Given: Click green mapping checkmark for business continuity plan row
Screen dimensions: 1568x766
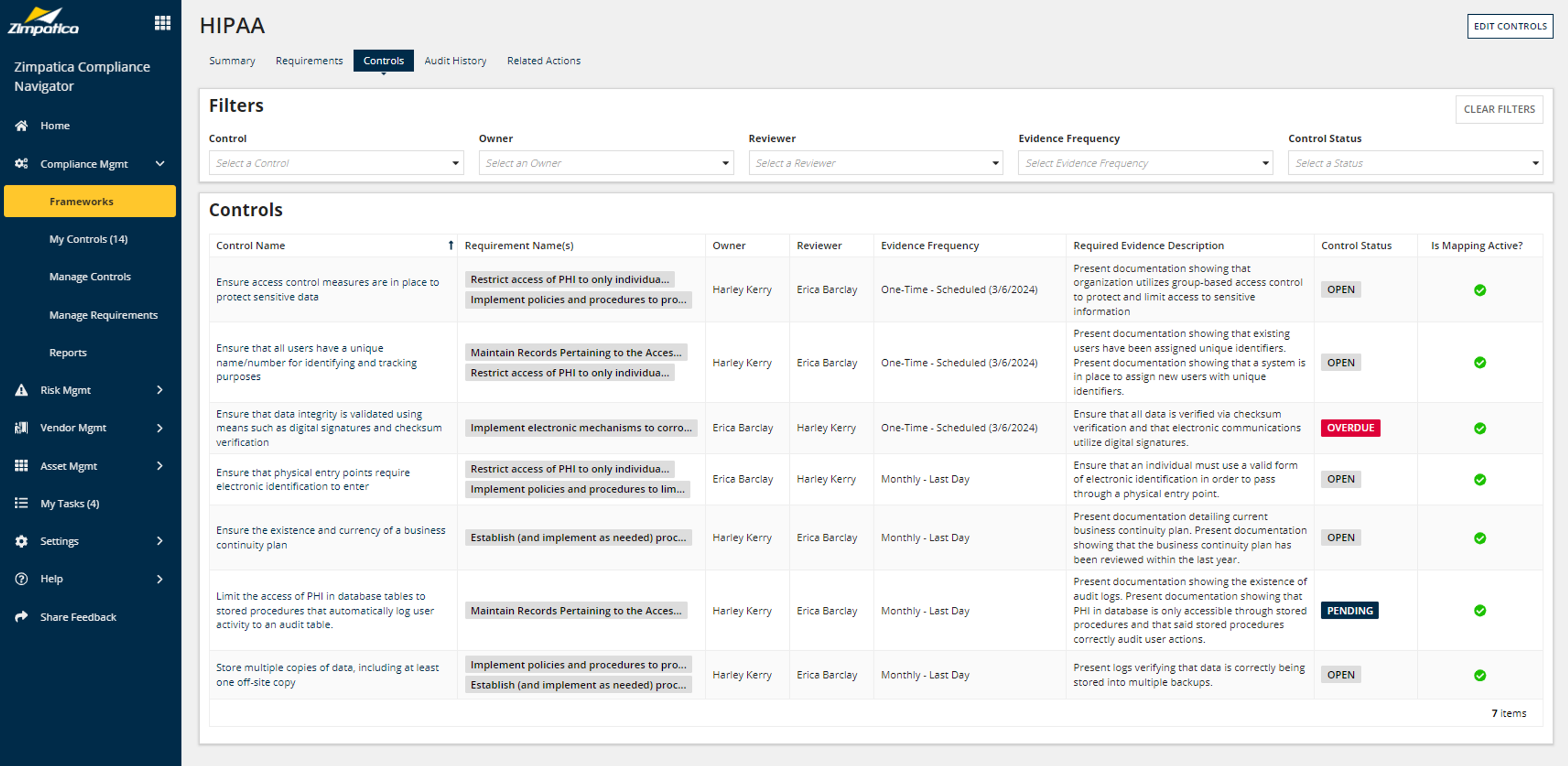Looking at the screenshot, I should click(x=1480, y=538).
